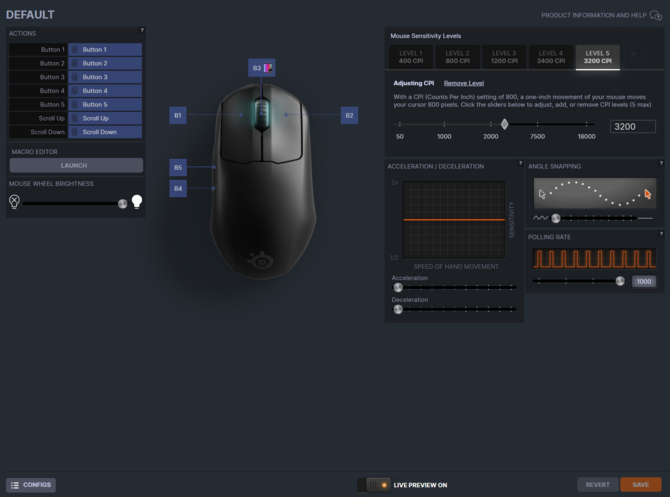Select the Level 5 3200 CPI tab
This screenshot has height=497, width=670.
597,57
